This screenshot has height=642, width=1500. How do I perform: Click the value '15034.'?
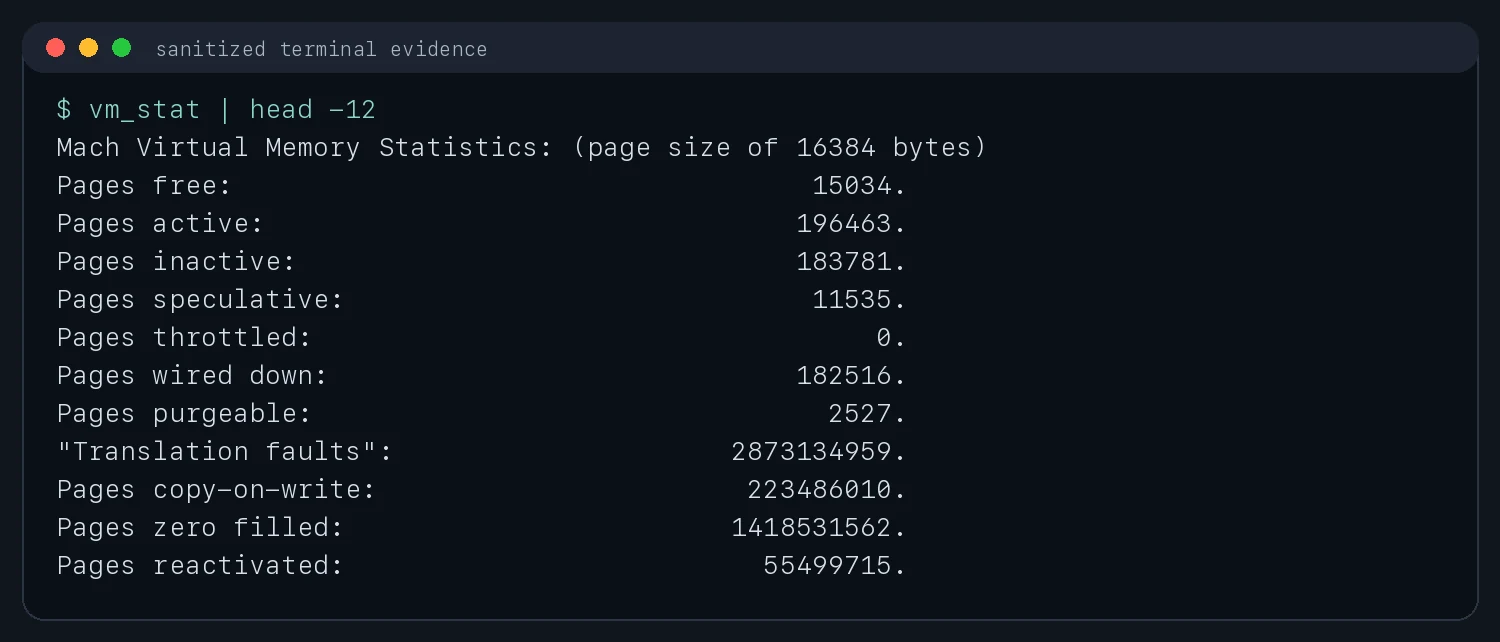(x=859, y=186)
